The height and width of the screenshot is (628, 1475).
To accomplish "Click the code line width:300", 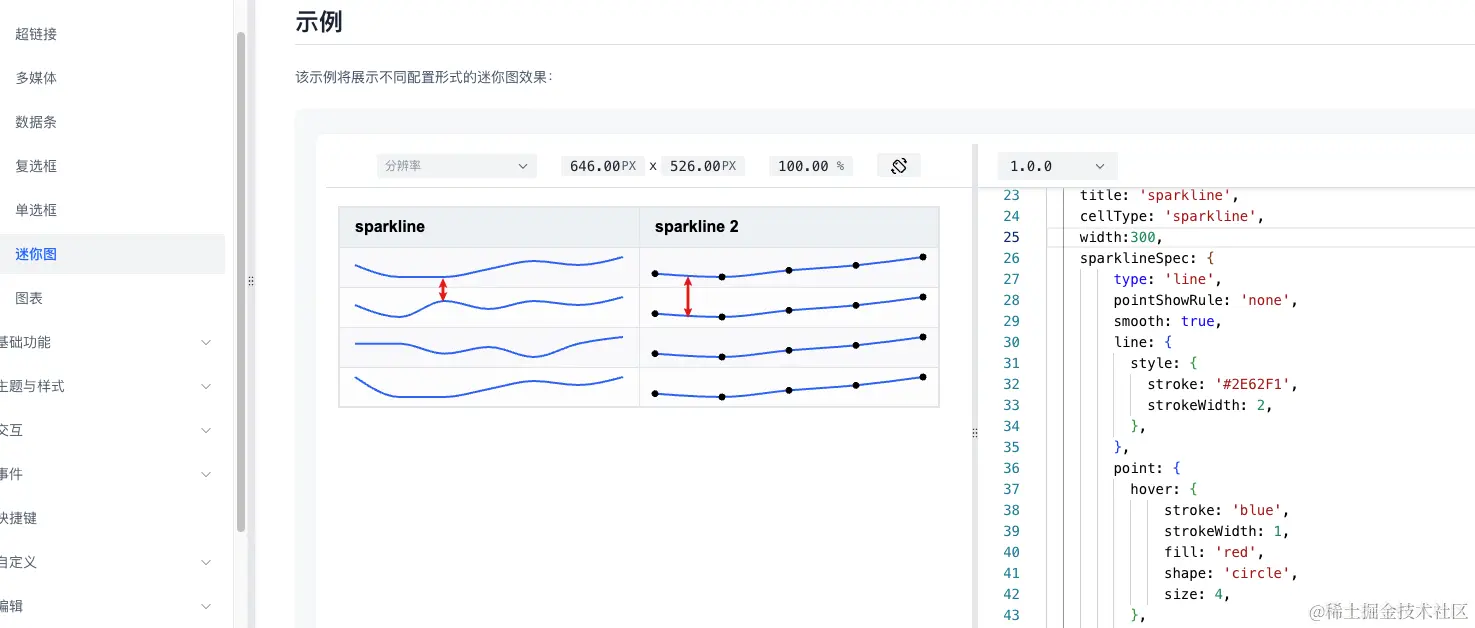I will 1121,237.
